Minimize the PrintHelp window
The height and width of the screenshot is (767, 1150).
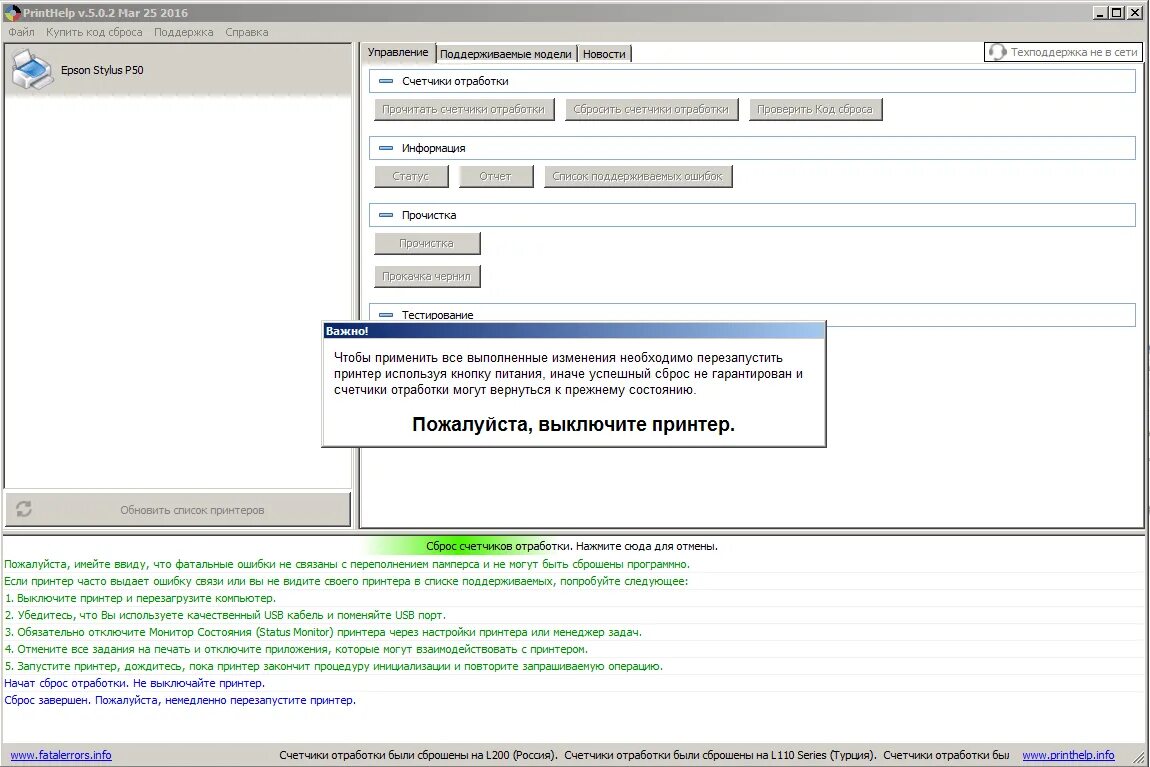pos(1100,12)
